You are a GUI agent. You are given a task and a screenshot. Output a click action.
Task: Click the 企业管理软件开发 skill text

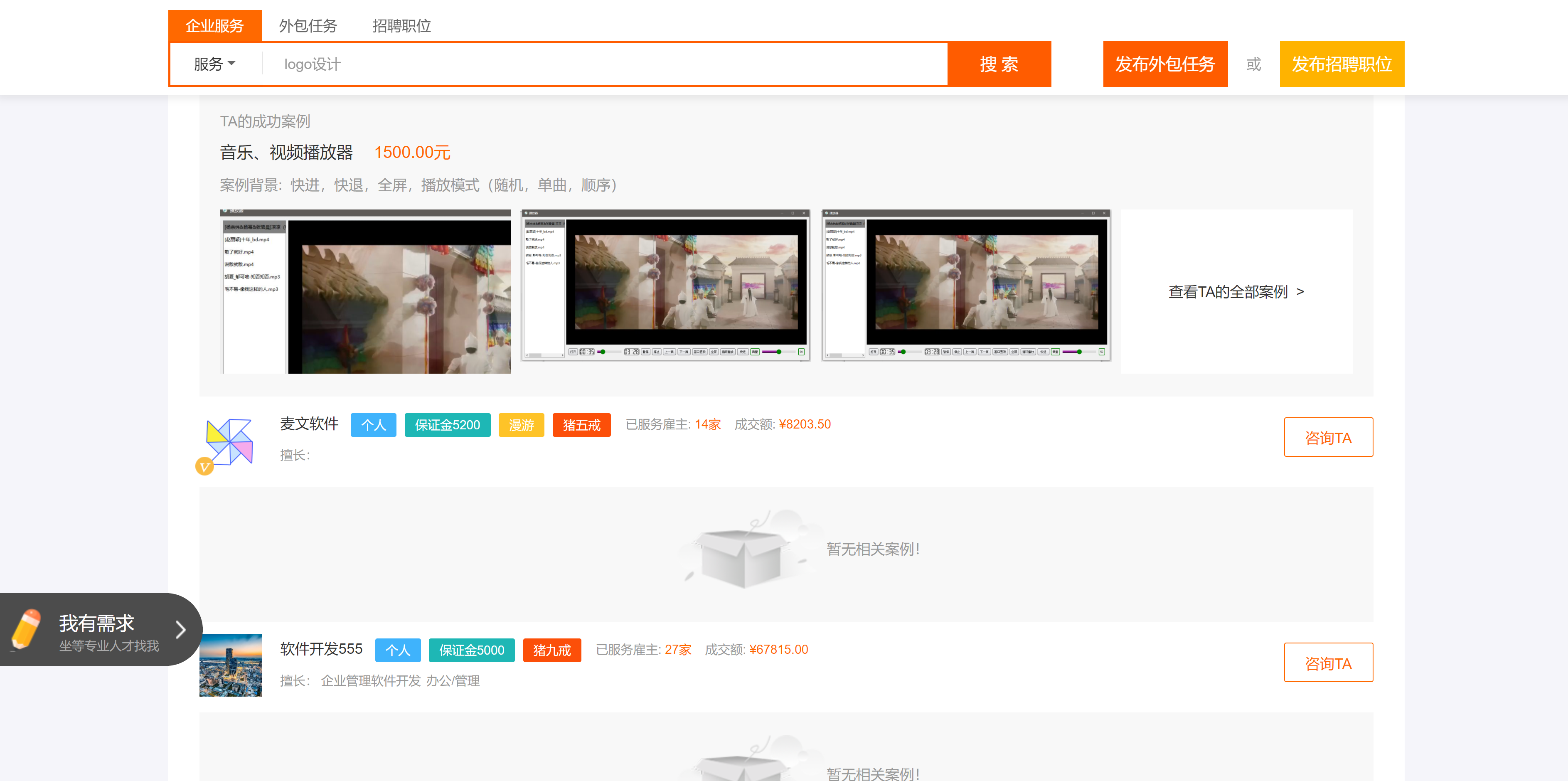coord(371,680)
